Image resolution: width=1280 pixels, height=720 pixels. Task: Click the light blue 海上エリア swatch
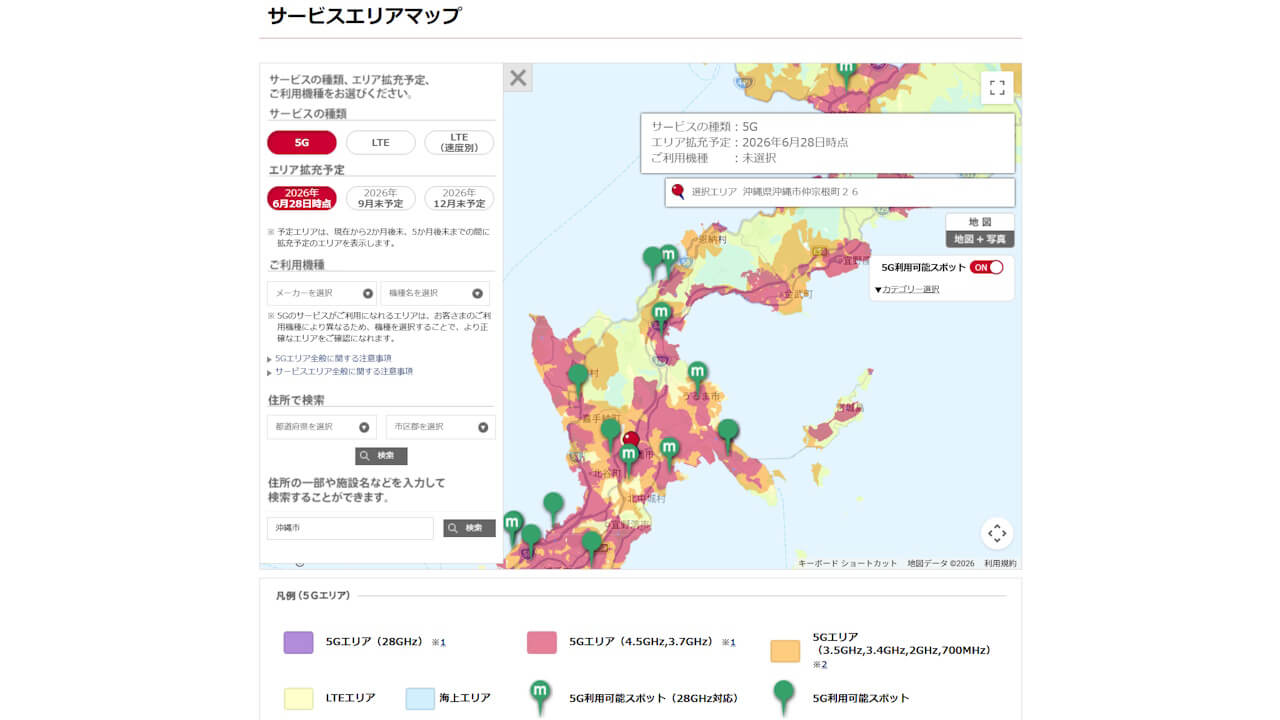click(420, 698)
